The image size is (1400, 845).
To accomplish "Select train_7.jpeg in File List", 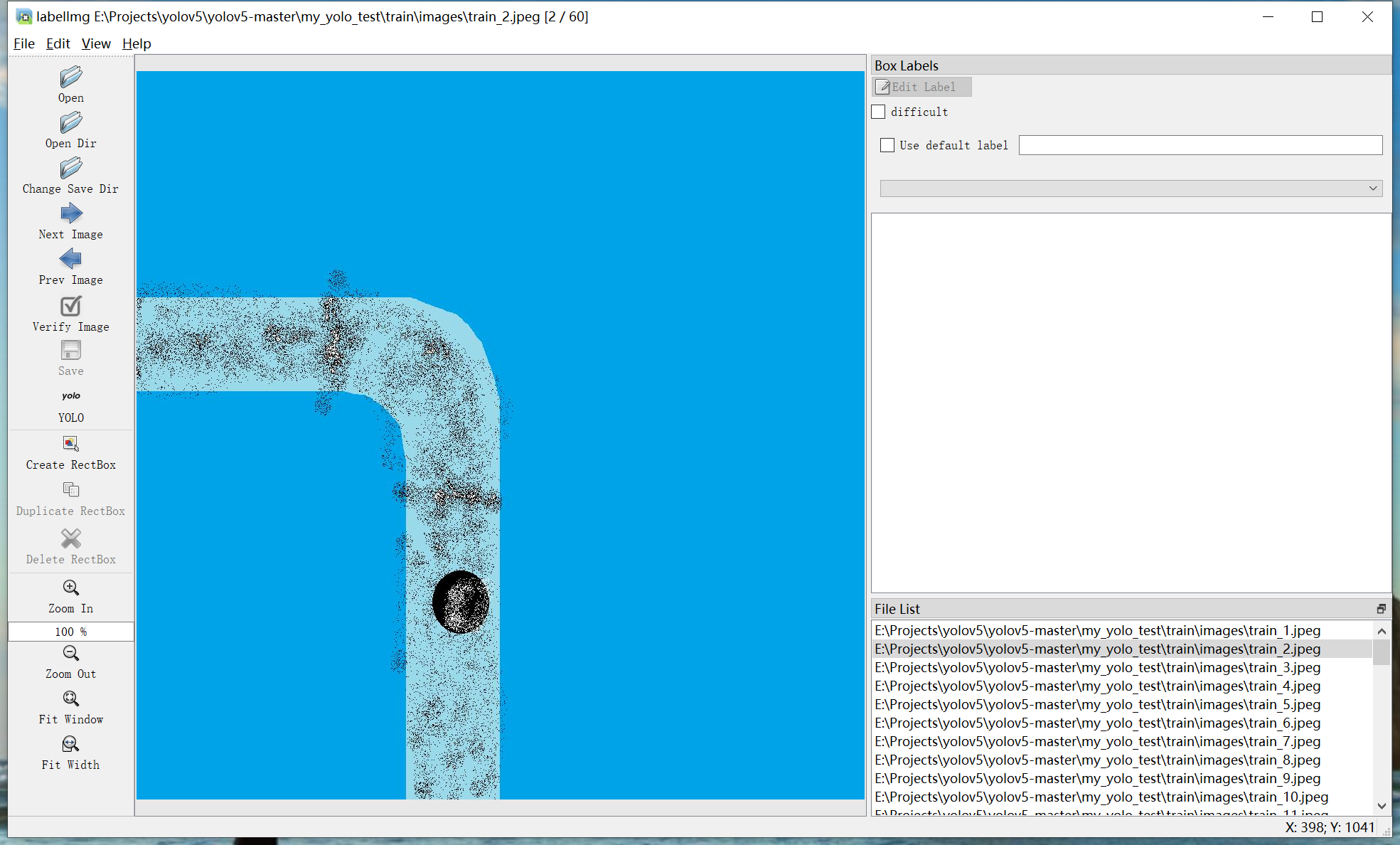I will (x=1122, y=741).
